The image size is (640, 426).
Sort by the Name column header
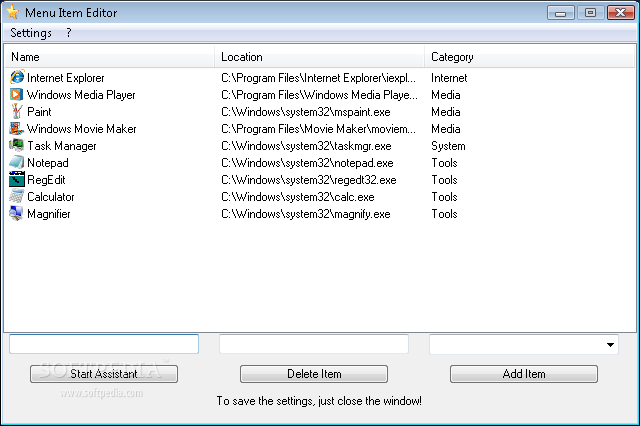pyautogui.click(x=110, y=57)
